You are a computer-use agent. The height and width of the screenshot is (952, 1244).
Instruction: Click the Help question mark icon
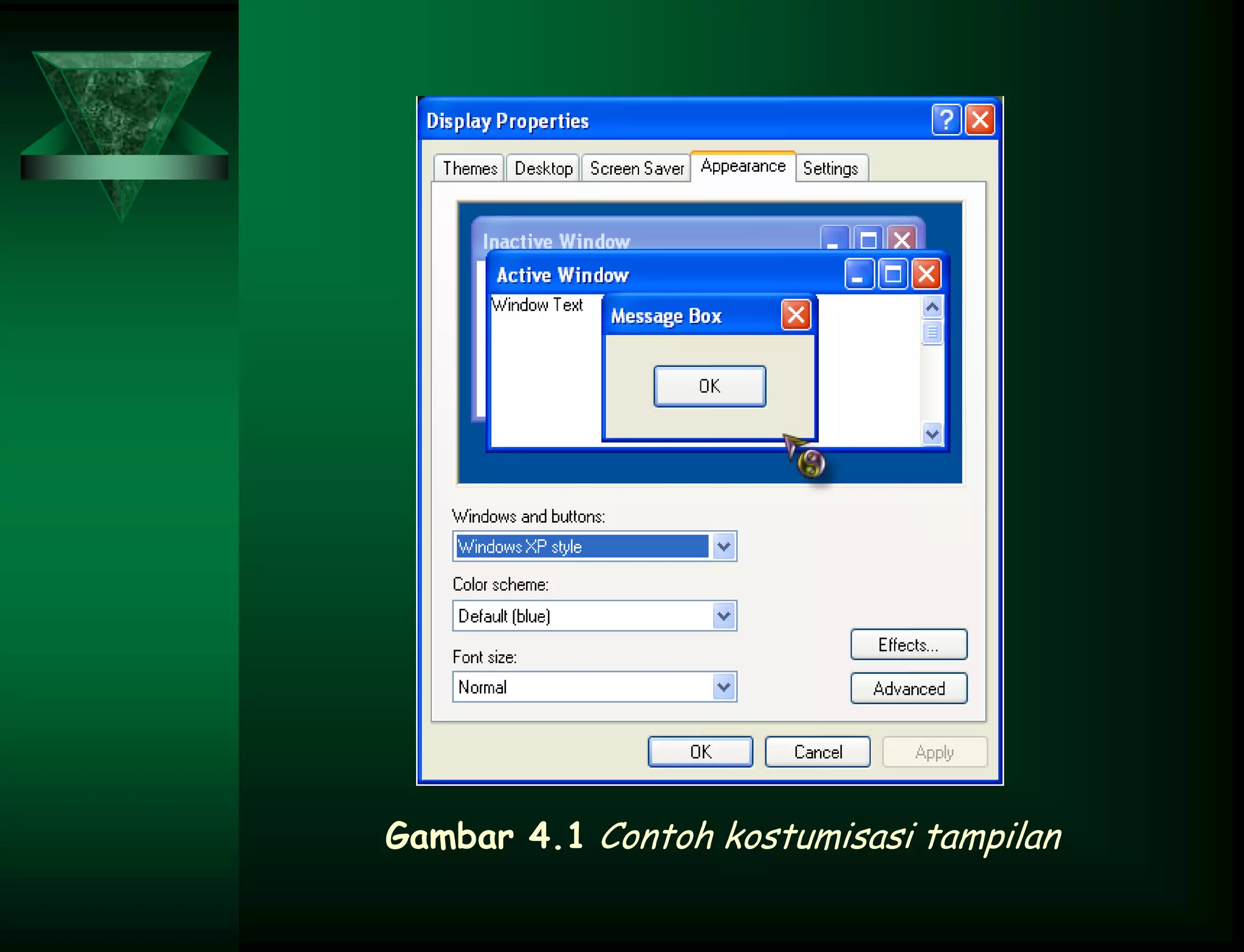pos(946,120)
